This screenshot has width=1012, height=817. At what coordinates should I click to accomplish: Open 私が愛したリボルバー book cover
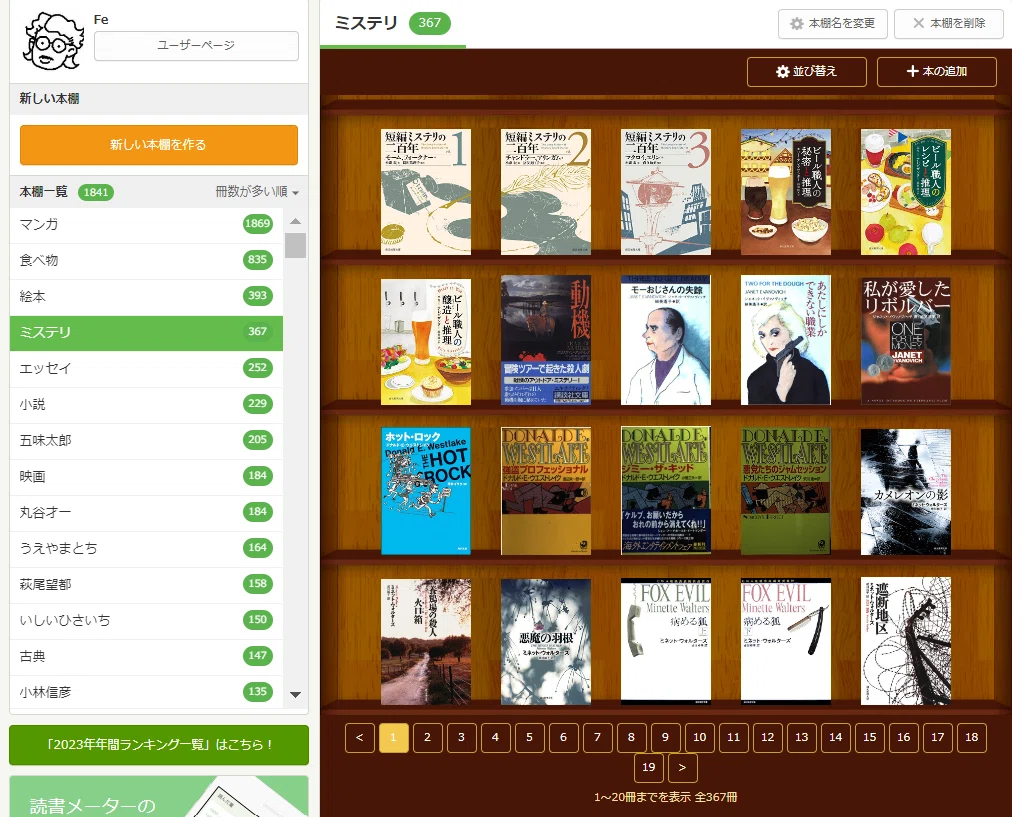click(x=906, y=341)
